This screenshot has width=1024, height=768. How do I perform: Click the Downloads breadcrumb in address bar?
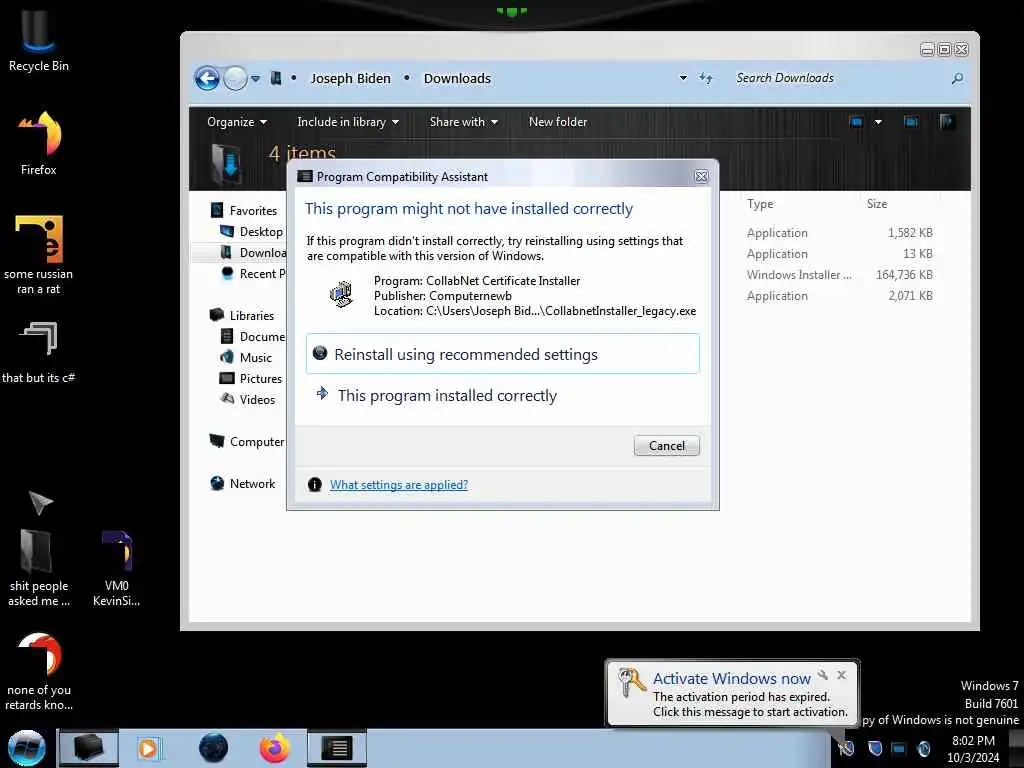(457, 78)
